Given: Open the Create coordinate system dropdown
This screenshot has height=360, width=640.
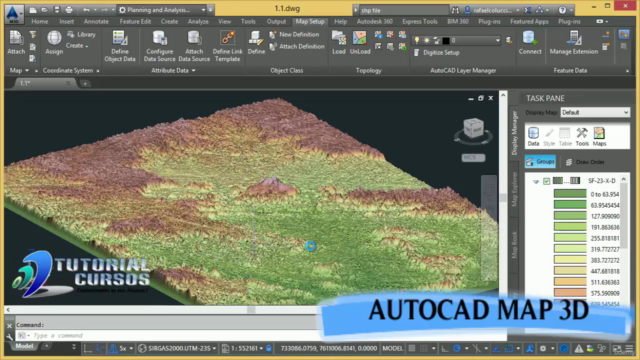Looking at the screenshot, I should coord(77,46).
